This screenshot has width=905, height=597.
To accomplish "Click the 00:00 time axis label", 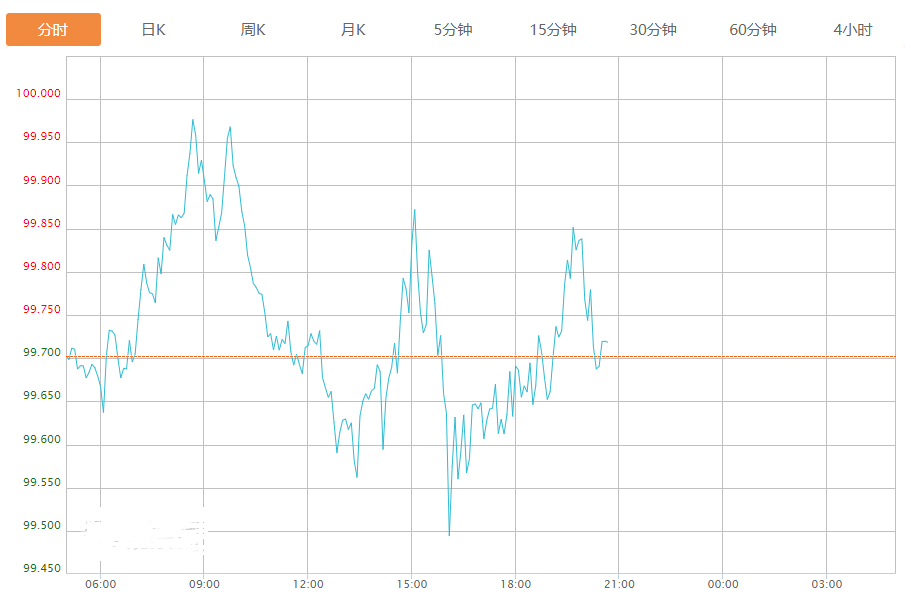I will point(723,584).
